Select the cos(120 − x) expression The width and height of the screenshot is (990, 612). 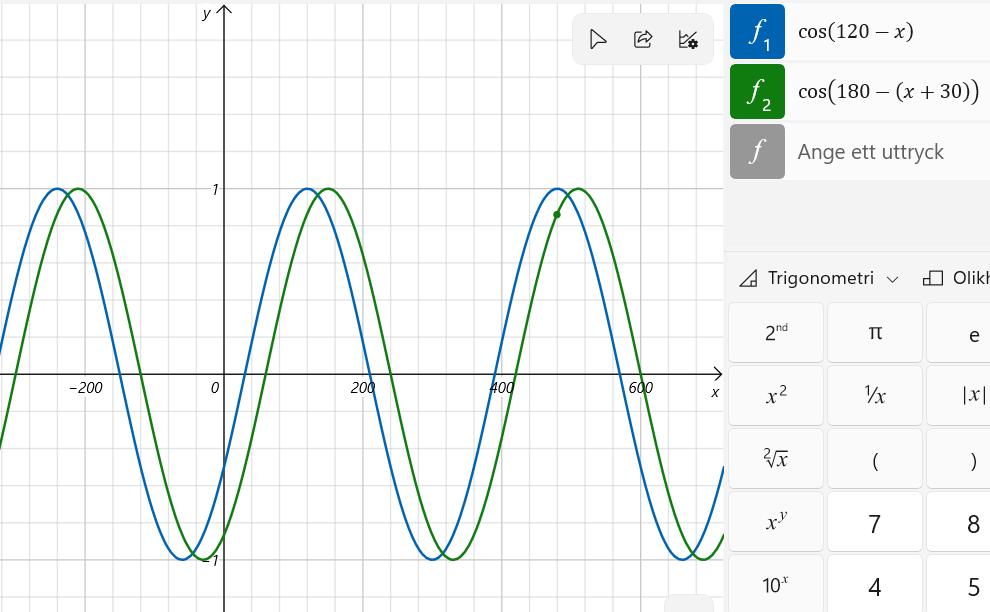856,32
